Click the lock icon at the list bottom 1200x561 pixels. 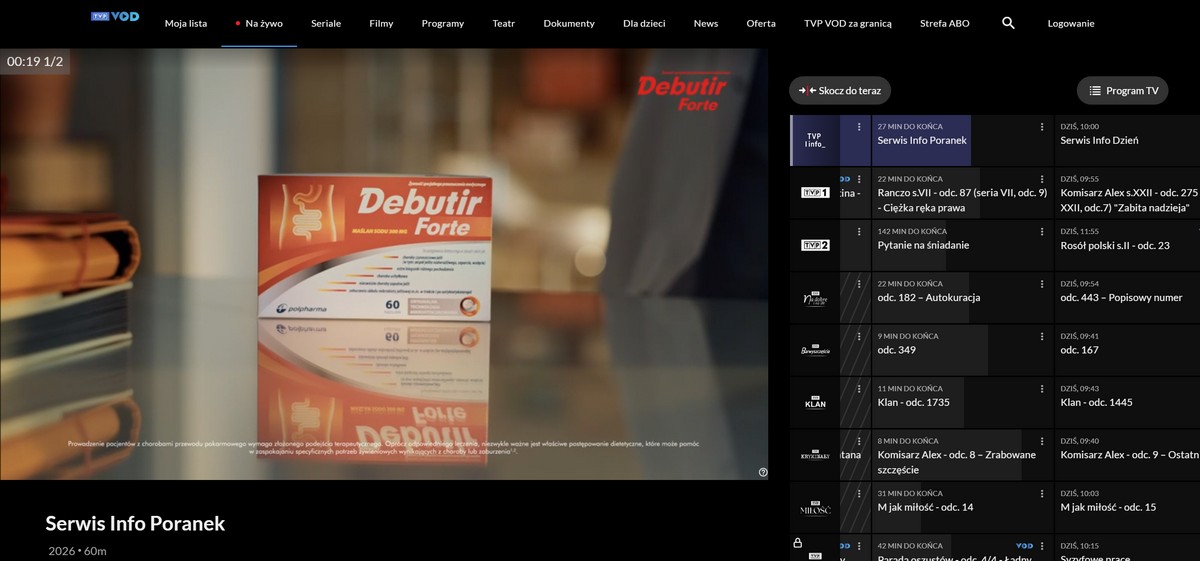[798, 543]
